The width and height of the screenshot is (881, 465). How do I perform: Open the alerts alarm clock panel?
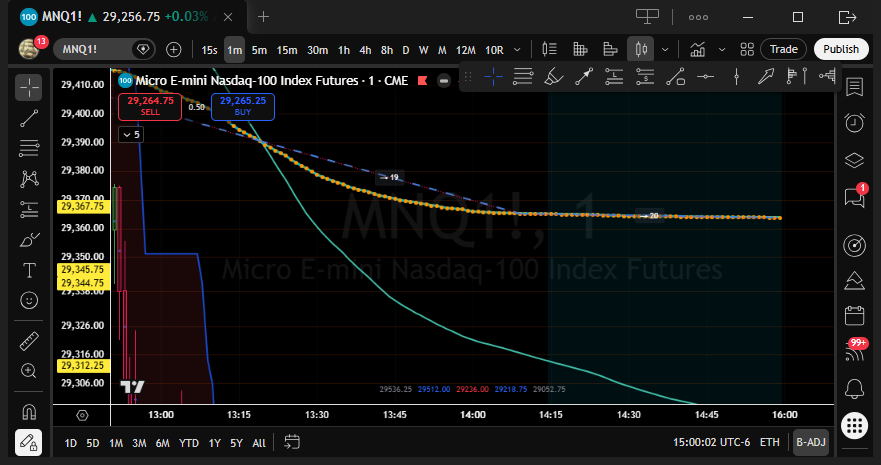[854, 123]
